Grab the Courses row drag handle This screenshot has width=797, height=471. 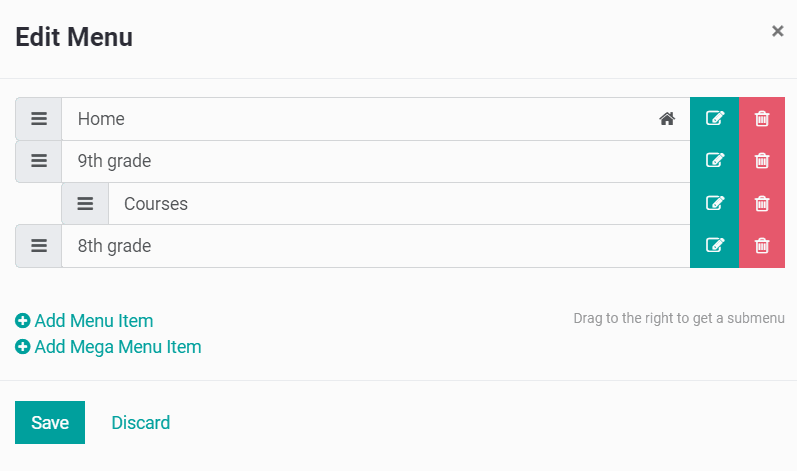(x=85, y=204)
